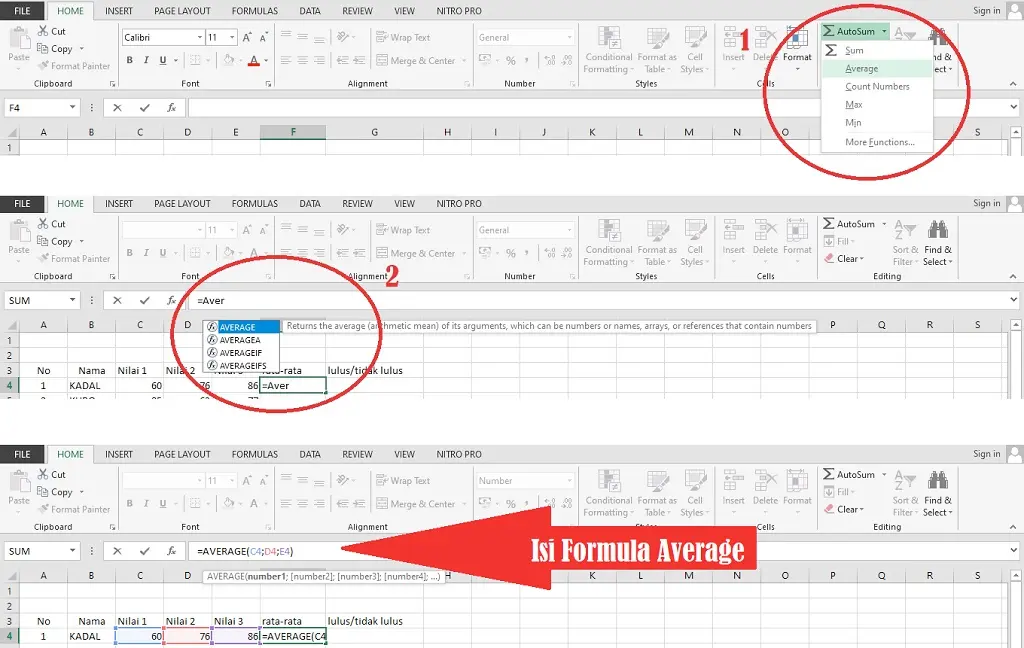This screenshot has width=1024, height=648.
Task: Toggle align left in the top window's Alignment group
Action: (x=285, y=60)
